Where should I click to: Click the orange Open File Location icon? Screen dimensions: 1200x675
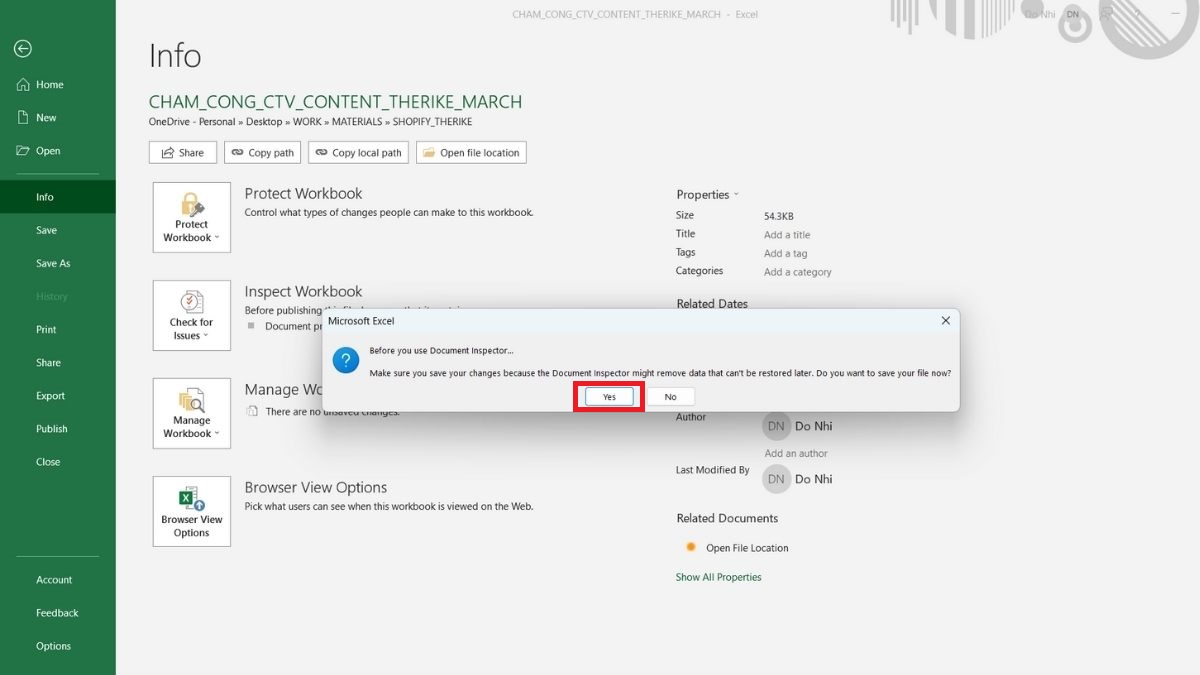point(691,547)
